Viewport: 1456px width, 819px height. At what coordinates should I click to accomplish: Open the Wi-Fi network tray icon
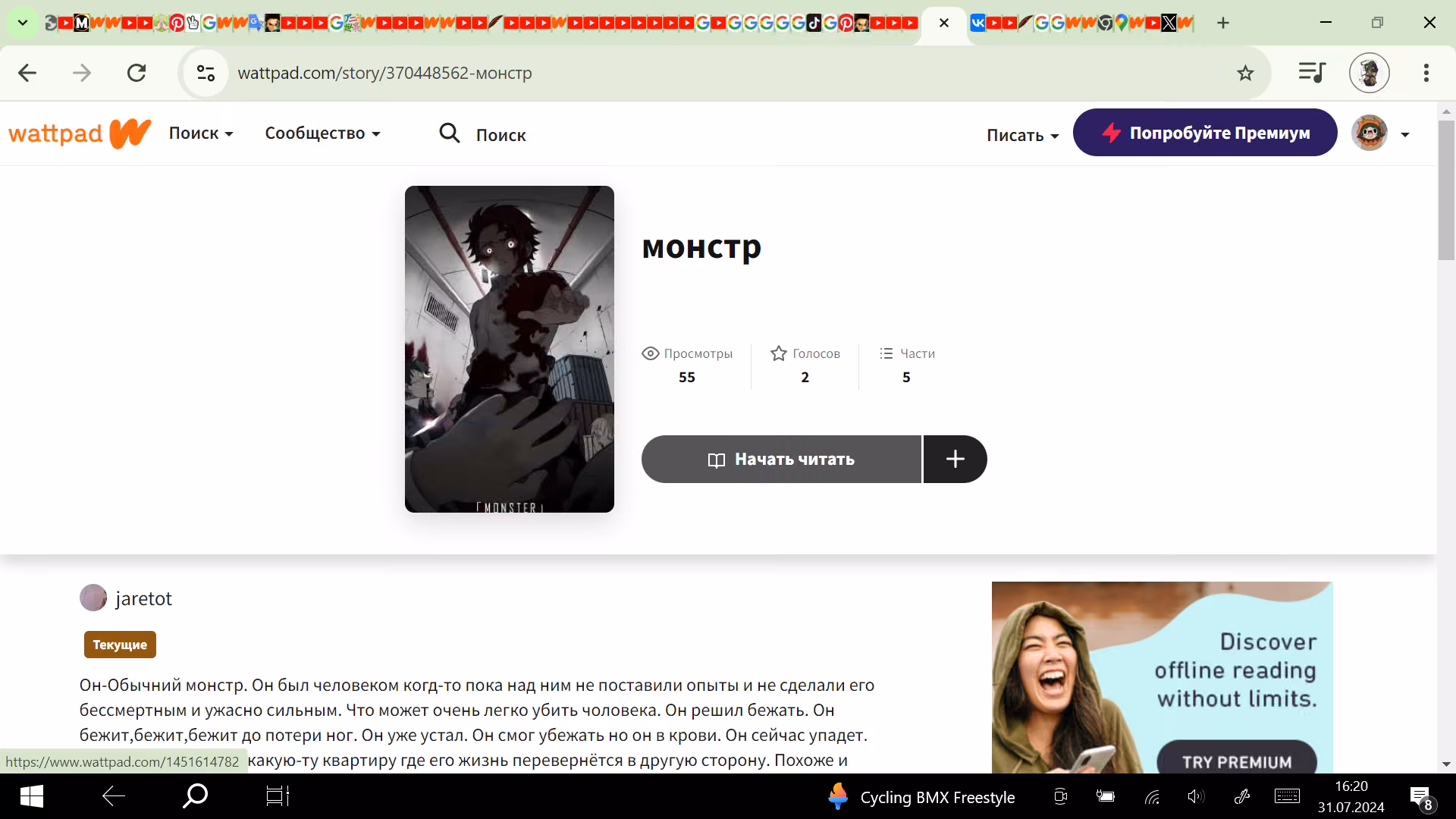1152,796
